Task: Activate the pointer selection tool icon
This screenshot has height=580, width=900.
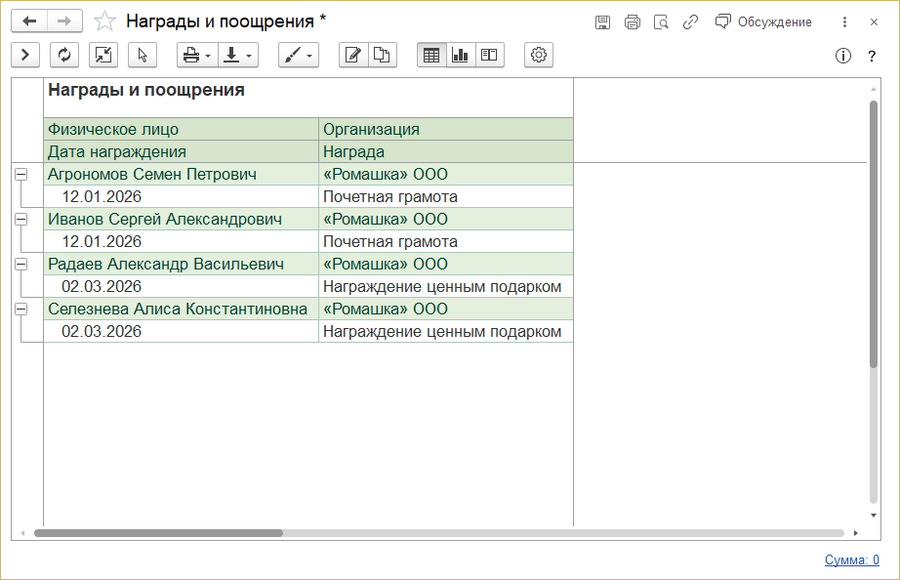Action: [142, 55]
